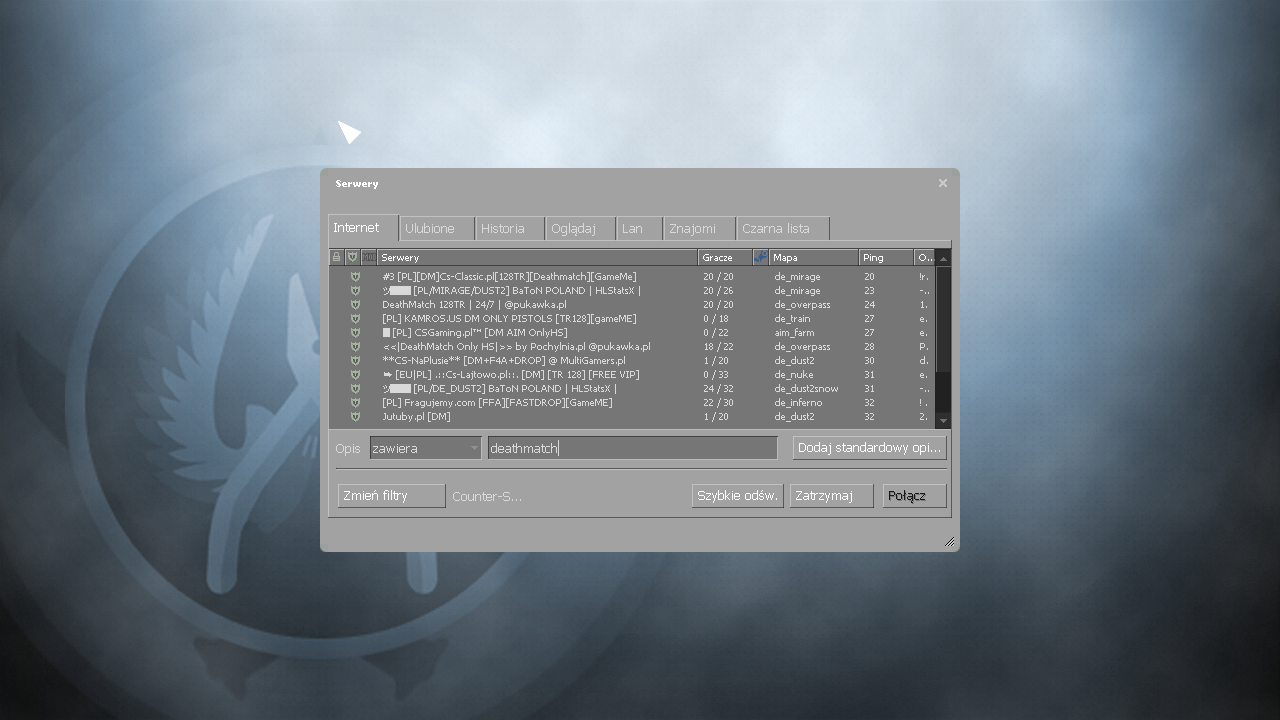This screenshot has height=720, width=1280.
Task: Click the shield icon beside Jutuby.pl [DM]
Action: click(355, 417)
